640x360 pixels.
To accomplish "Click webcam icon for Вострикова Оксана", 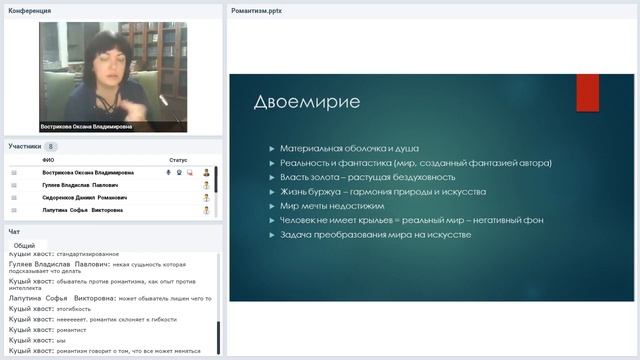I will [x=179, y=173].
